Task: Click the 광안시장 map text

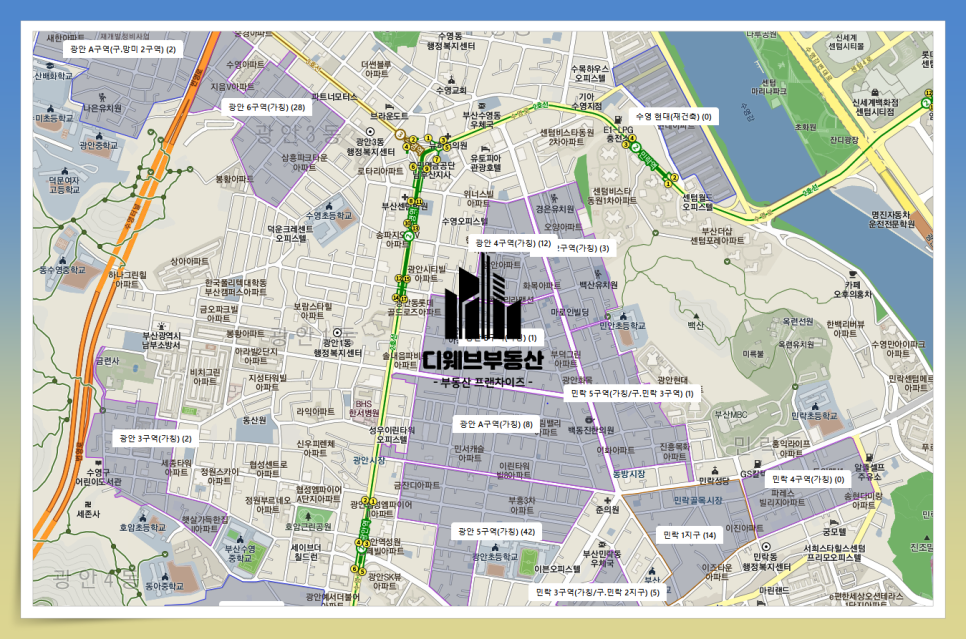Action: coord(368,460)
